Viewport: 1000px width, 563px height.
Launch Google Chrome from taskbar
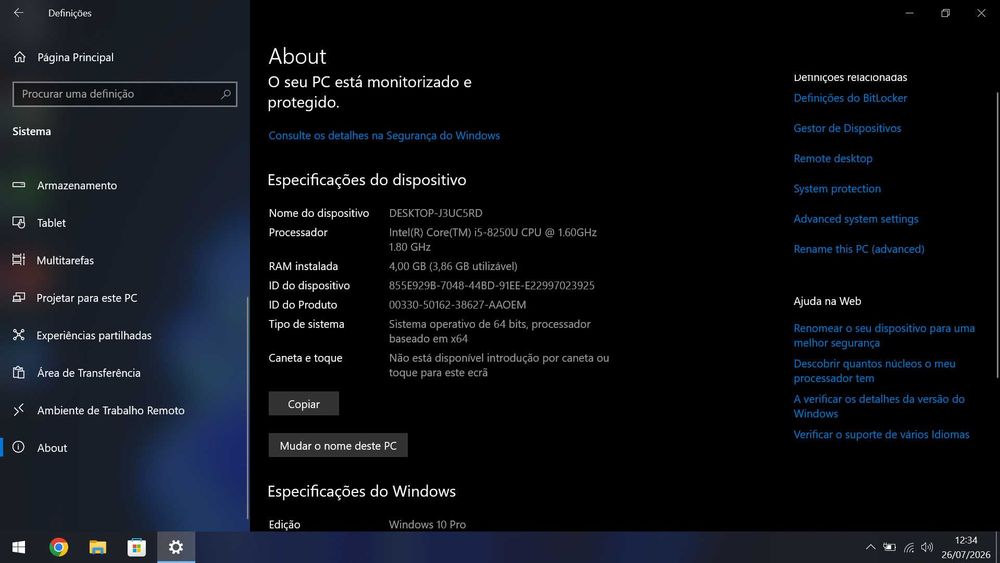pos(59,547)
